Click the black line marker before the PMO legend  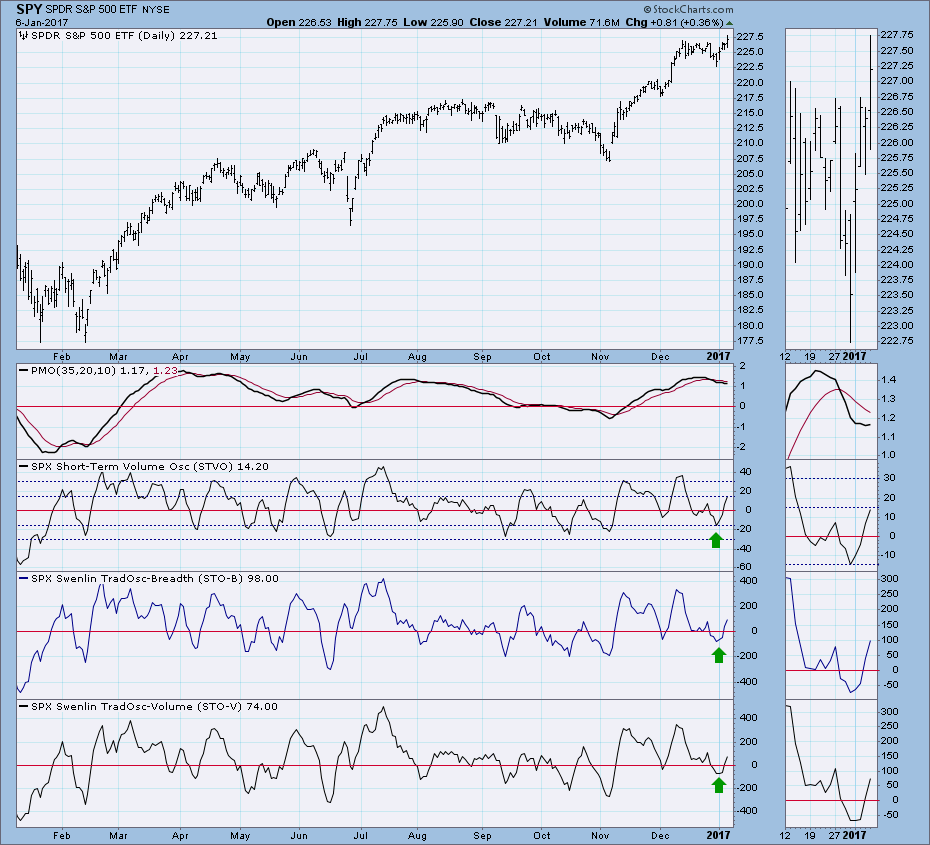24,370
